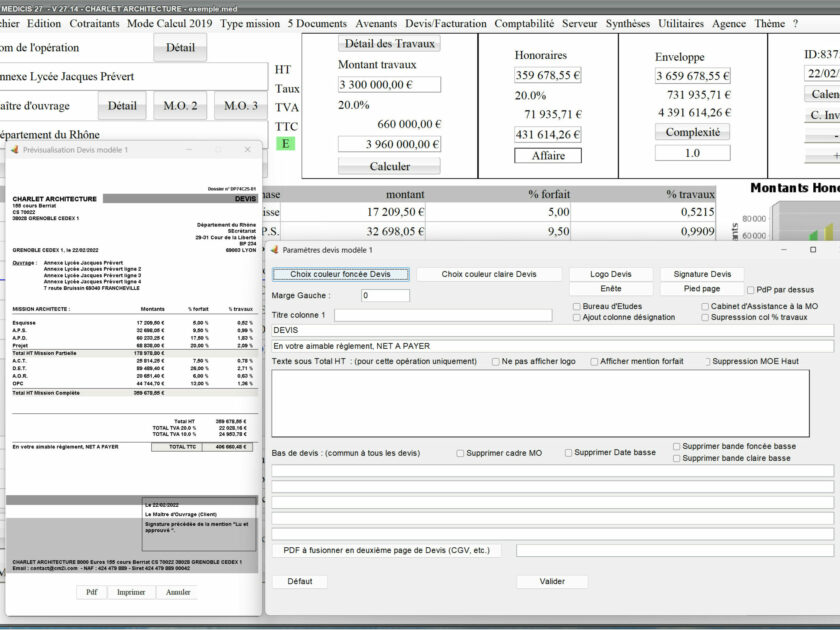Click the PDF à fusionner button
Screen dimensions: 840x630
[x=387, y=550]
